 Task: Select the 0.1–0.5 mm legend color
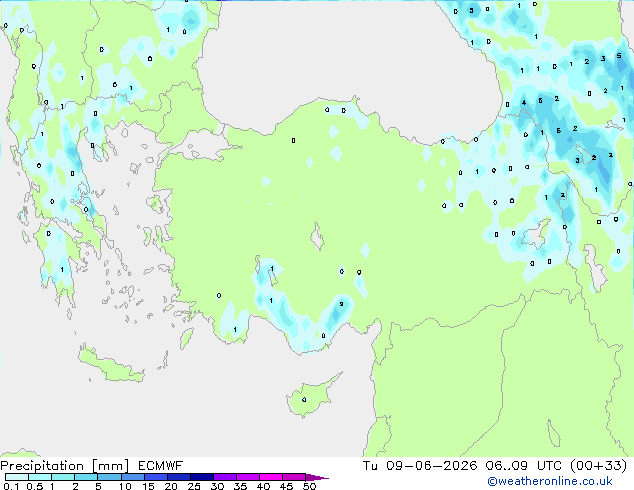pyautogui.click(x=17, y=477)
